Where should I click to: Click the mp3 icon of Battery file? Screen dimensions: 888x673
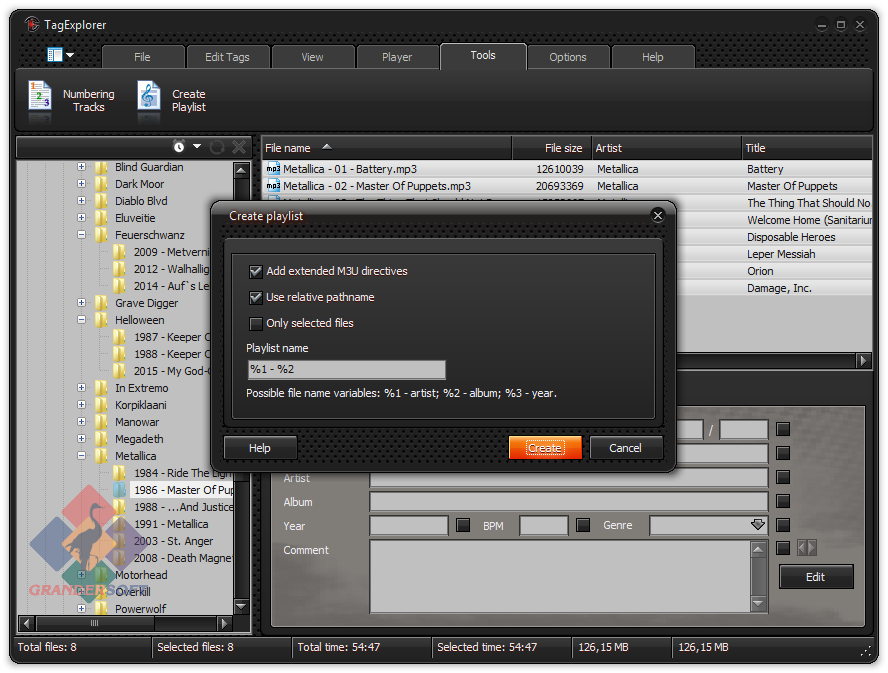[273, 169]
